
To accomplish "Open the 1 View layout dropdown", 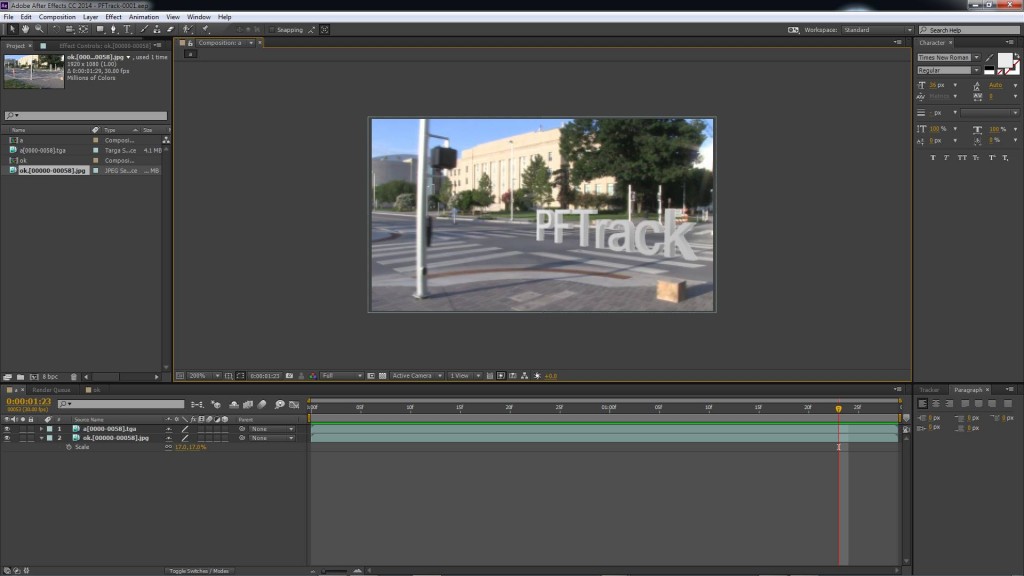I will click(464, 376).
